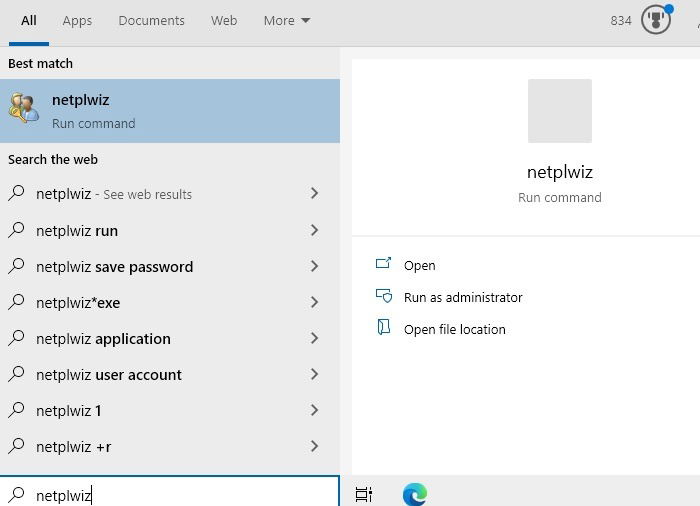Select the netplwiz*exe suggestion
The image size is (700, 506).
click(170, 302)
